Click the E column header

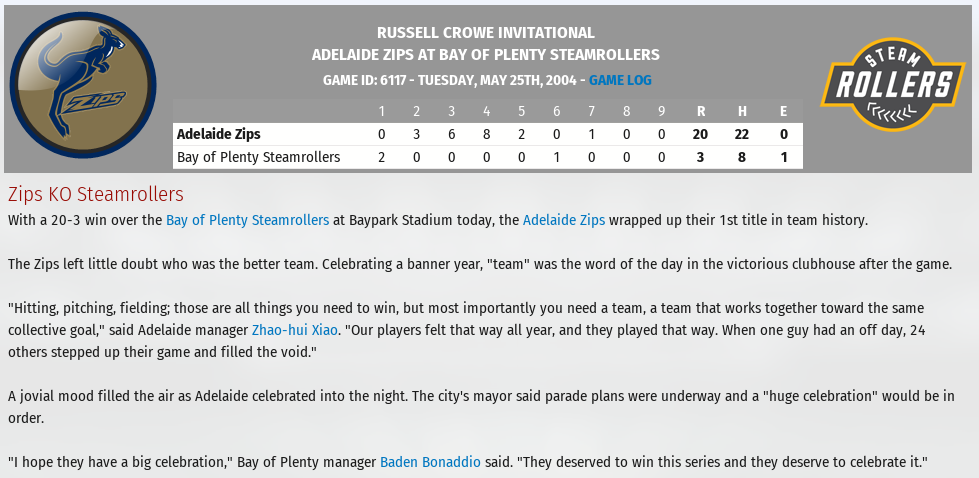784,112
